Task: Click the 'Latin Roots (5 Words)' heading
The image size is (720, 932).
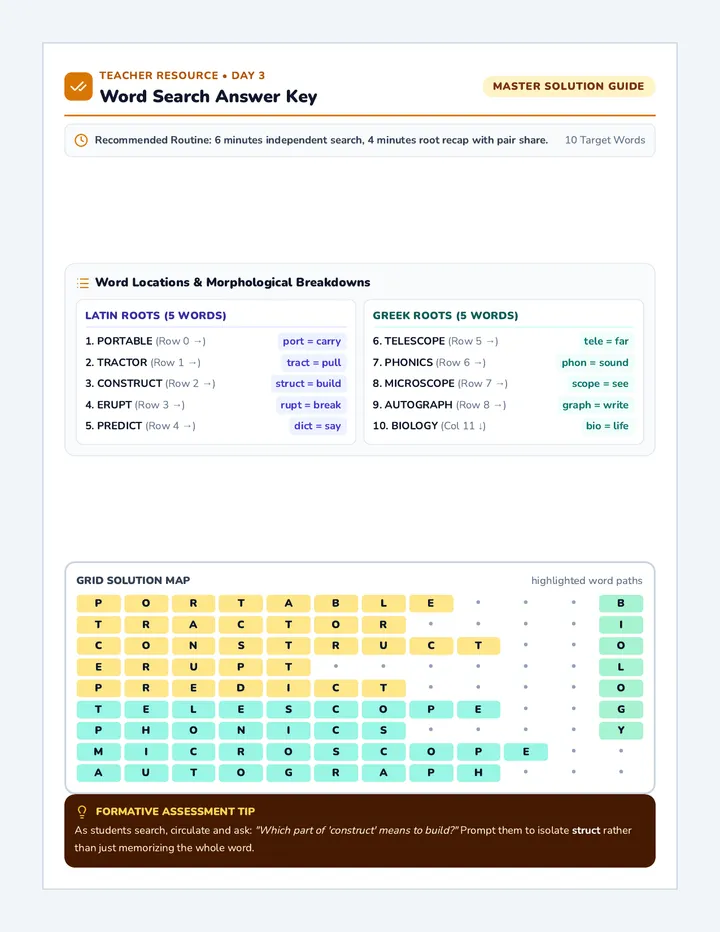Action: point(156,316)
